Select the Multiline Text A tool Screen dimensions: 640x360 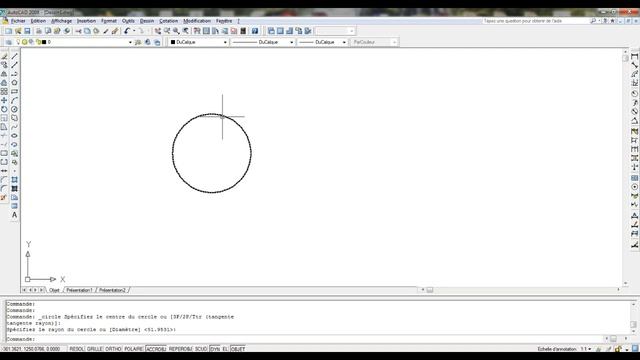(15, 215)
